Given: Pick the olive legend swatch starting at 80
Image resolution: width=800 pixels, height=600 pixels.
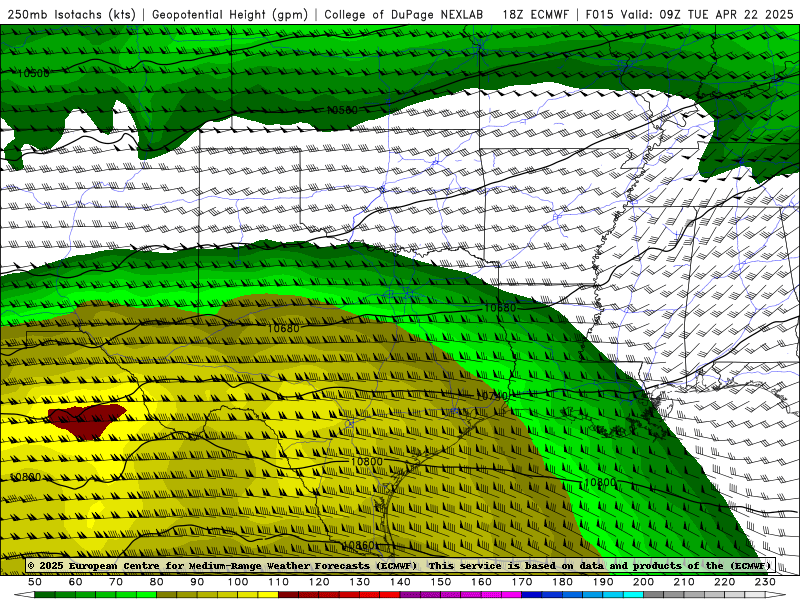Looking at the screenshot, I should [167, 595].
